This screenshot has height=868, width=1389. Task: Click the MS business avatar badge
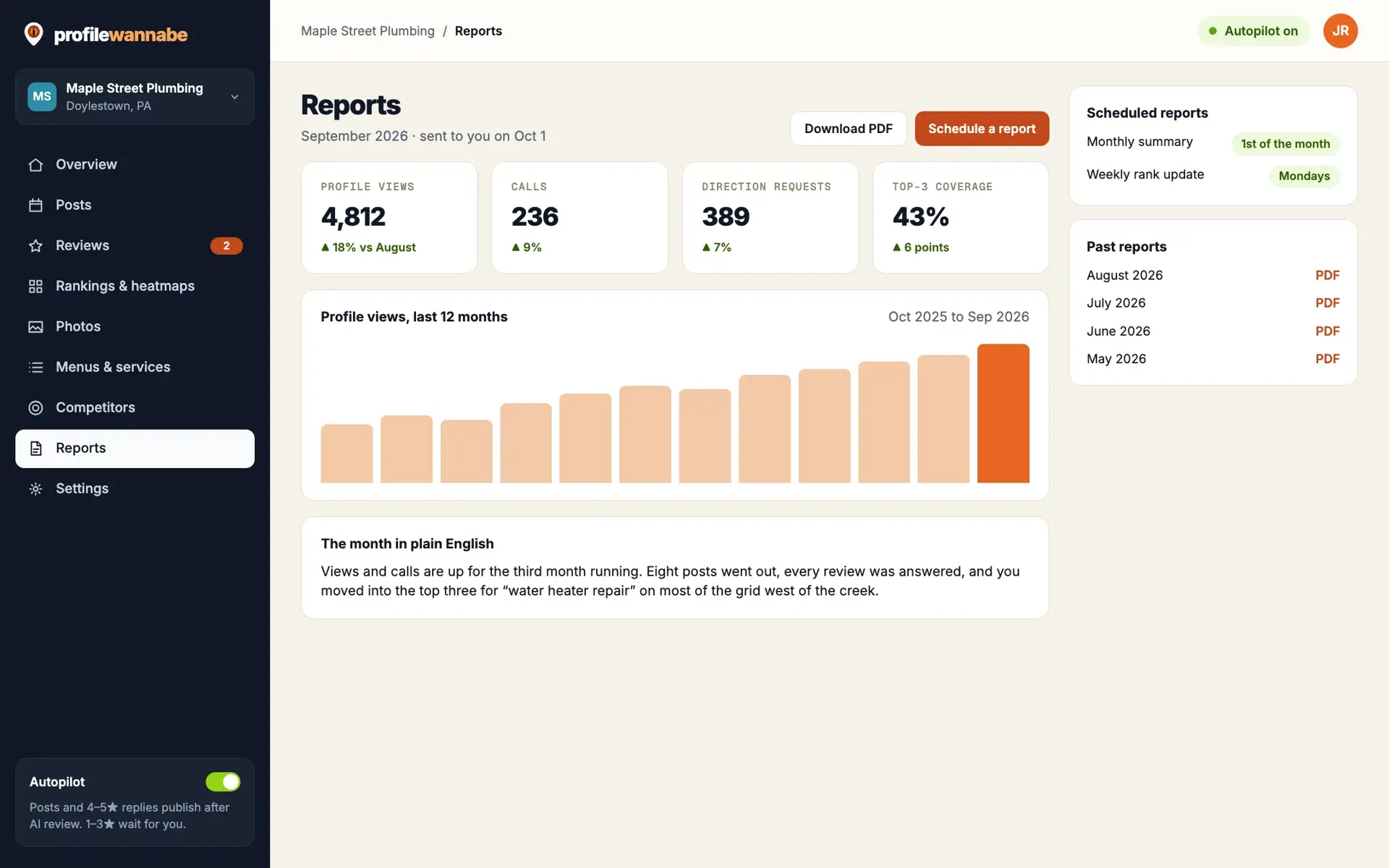(x=42, y=97)
